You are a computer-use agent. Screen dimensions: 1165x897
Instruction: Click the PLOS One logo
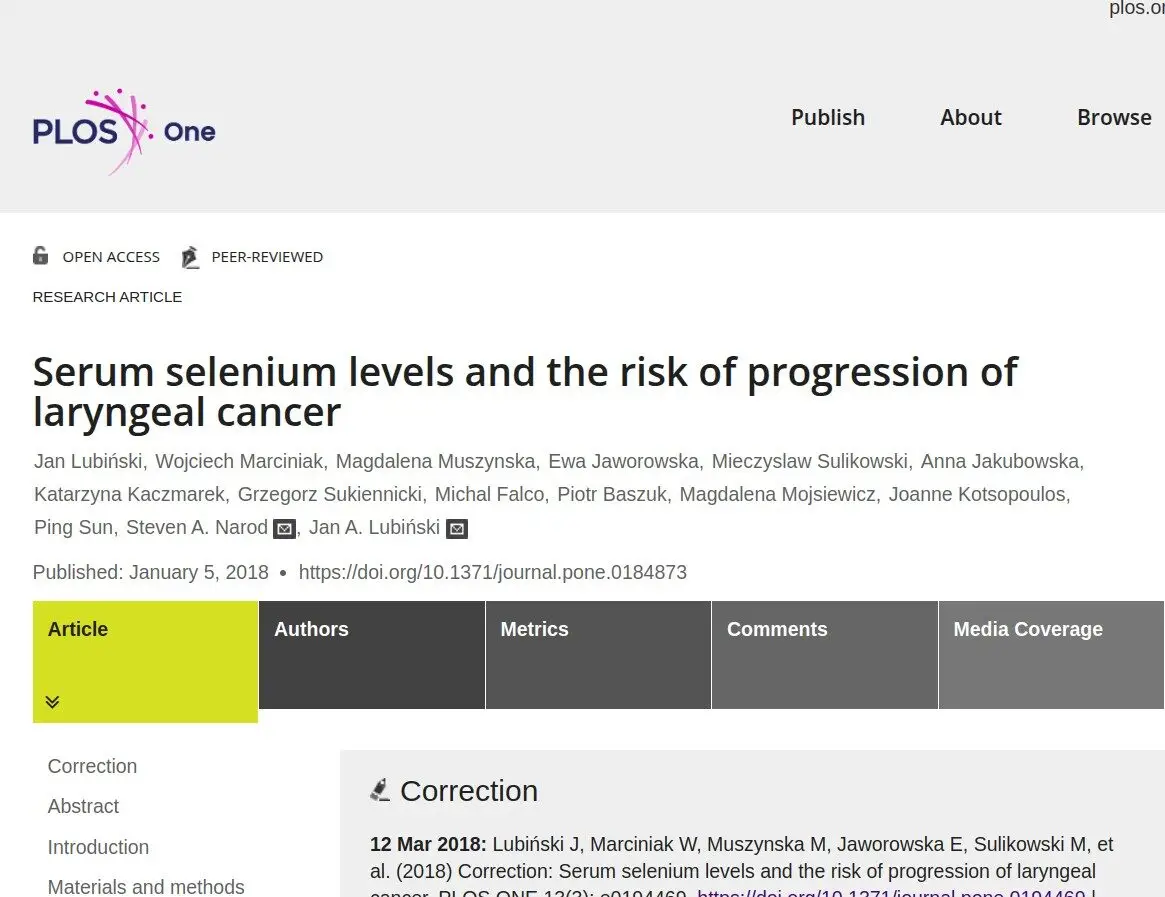point(124,132)
